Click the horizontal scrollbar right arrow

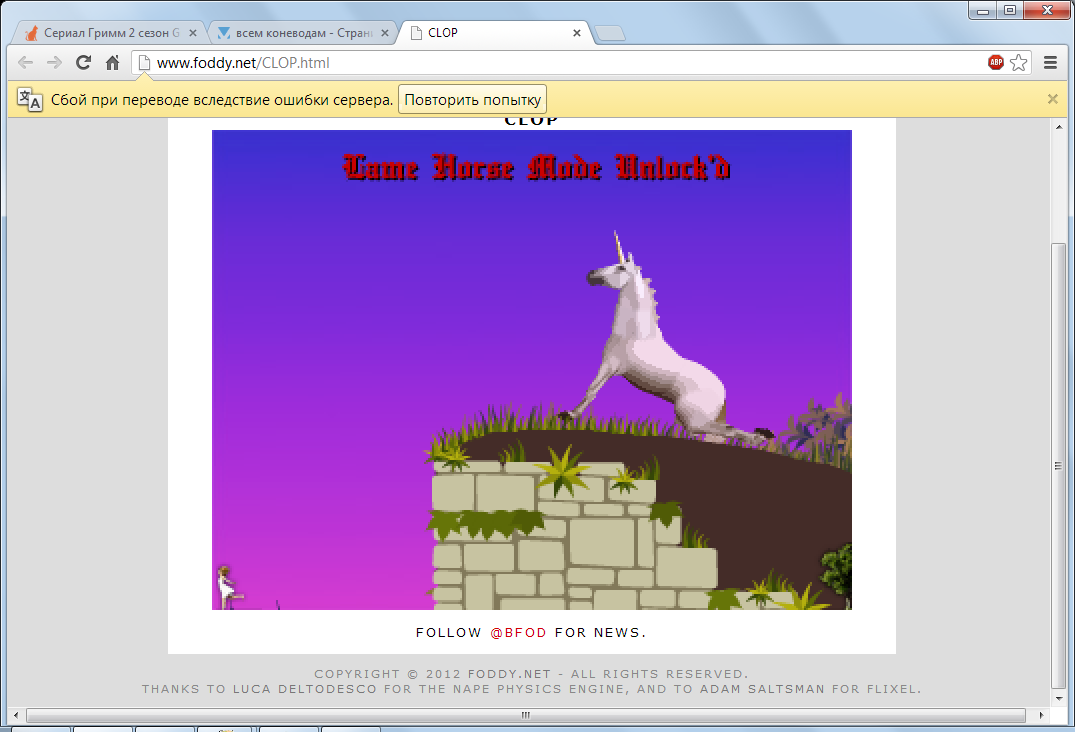(1041, 715)
